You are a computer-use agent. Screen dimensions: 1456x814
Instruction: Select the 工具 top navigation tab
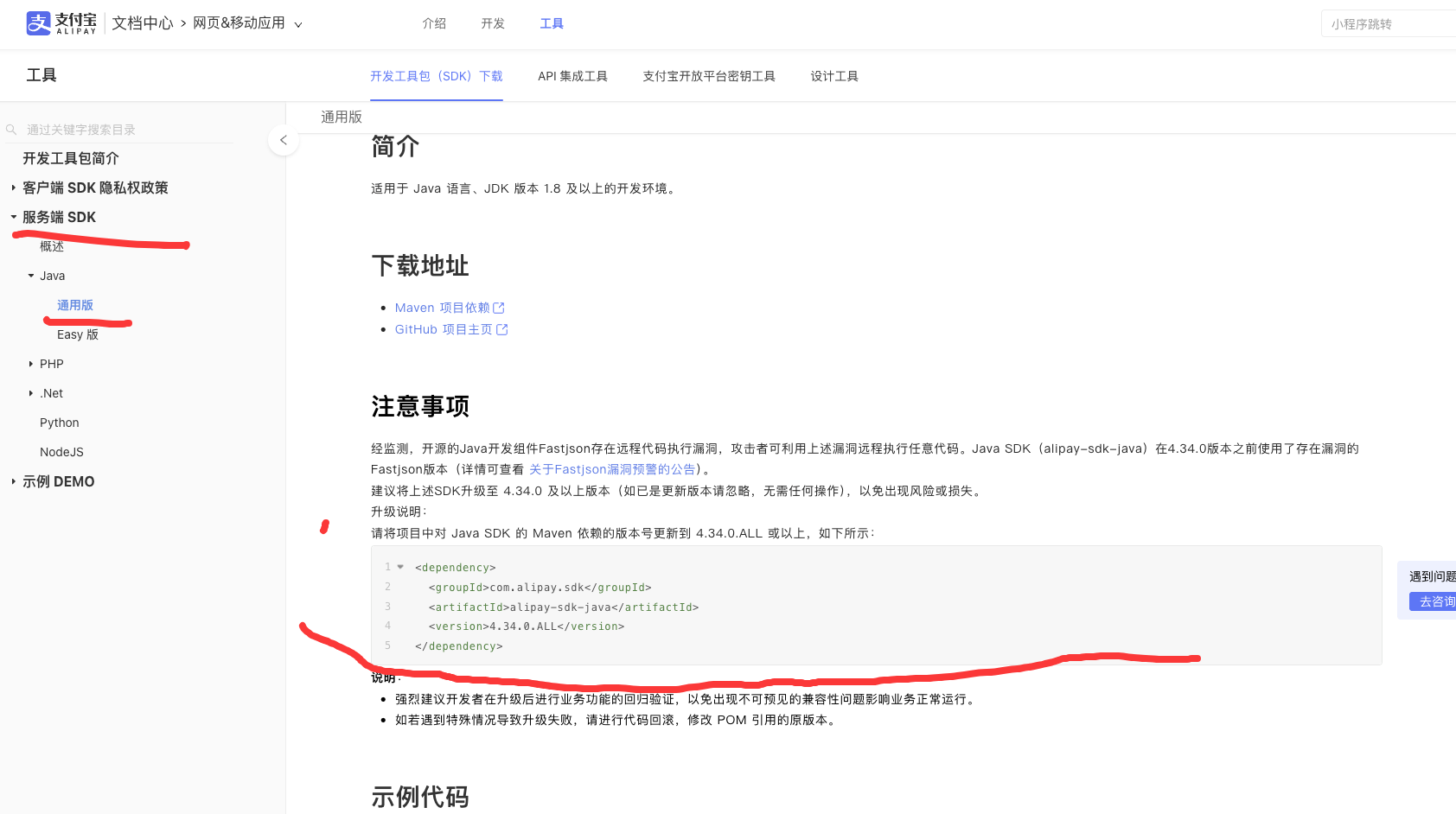(x=552, y=23)
